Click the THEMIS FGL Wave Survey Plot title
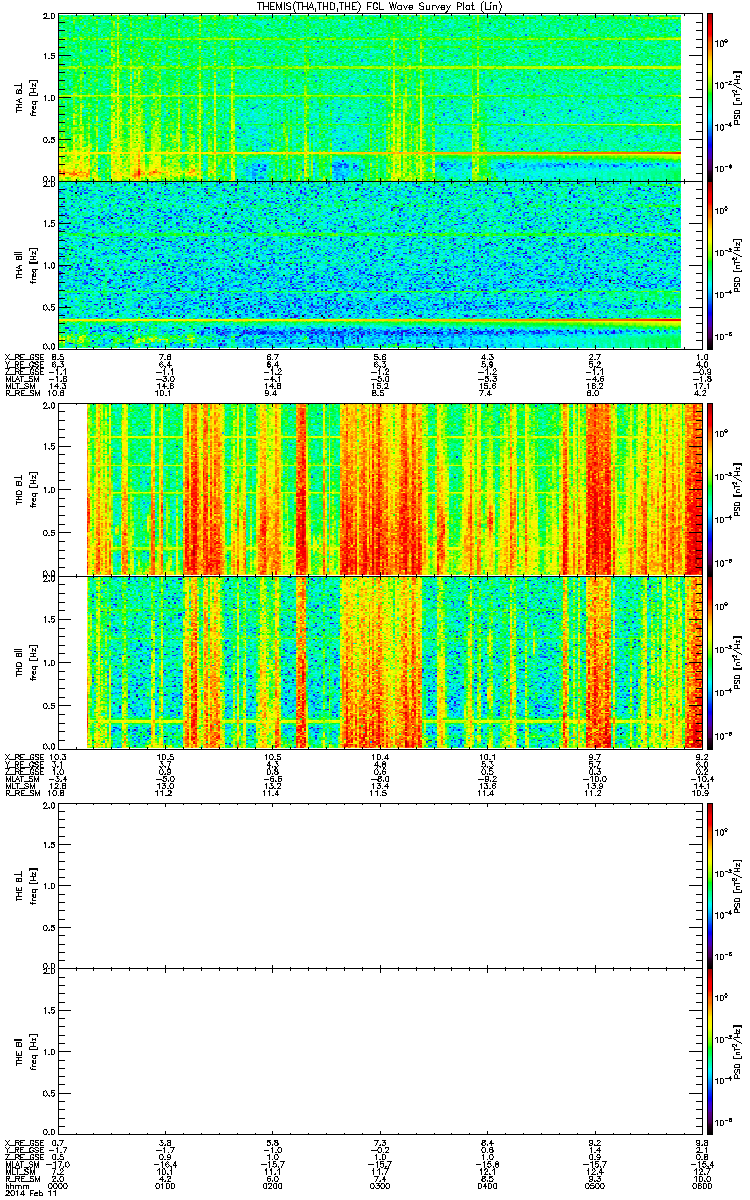Viewport: 750px width, 1200px height. click(x=381, y=7)
